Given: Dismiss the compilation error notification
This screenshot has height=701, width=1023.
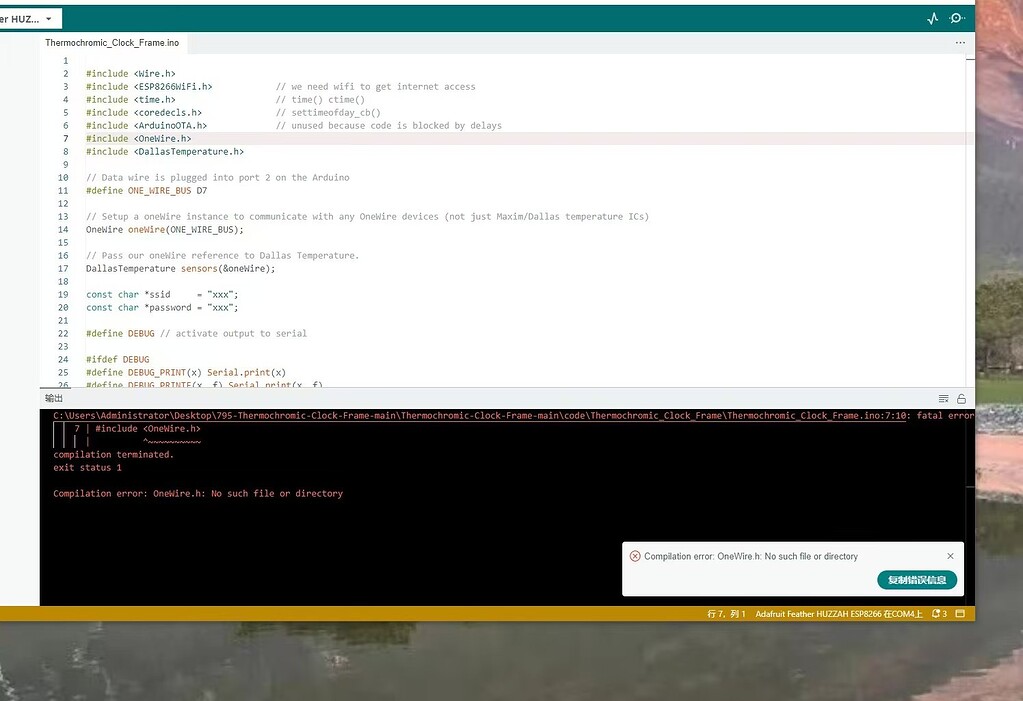Looking at the screenshot, I should click(x=950, y=555).
